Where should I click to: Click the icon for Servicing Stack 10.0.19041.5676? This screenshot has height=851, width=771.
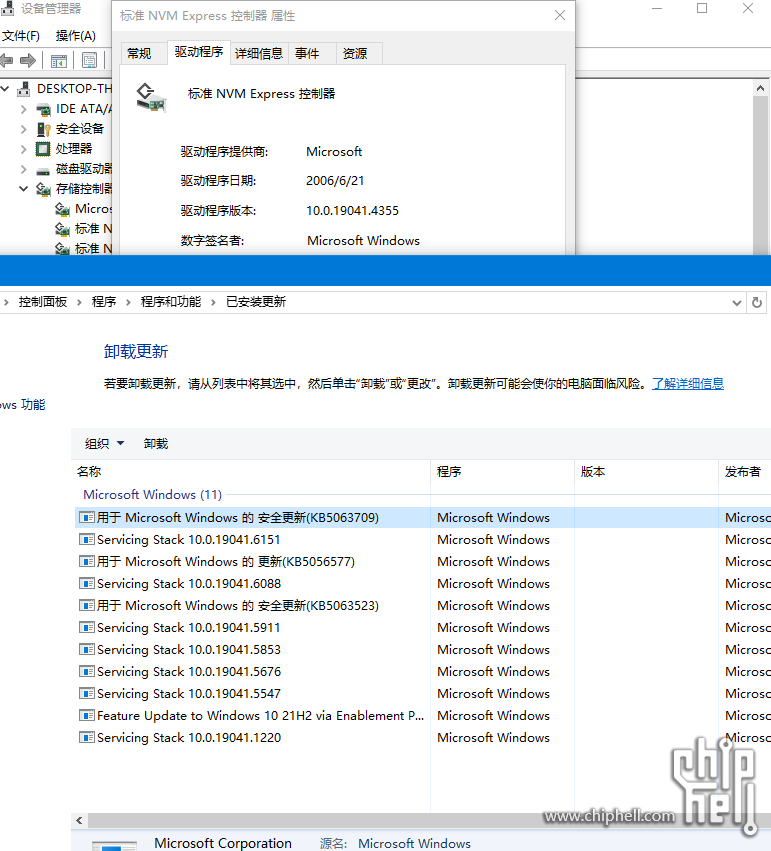click(x=86, y=671)
